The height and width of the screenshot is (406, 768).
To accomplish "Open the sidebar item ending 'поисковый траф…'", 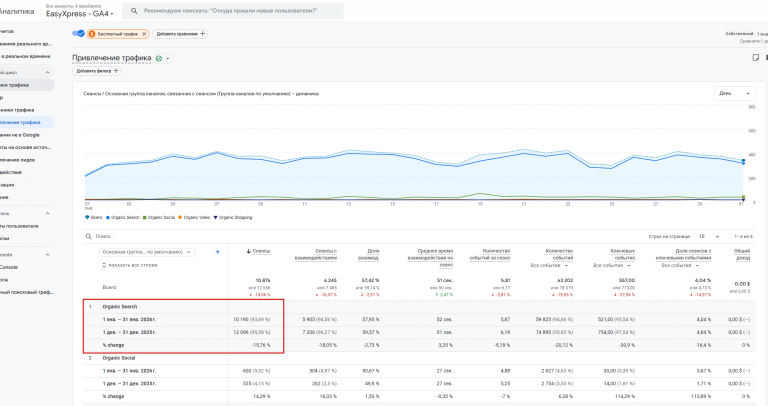I will [25, 292].
